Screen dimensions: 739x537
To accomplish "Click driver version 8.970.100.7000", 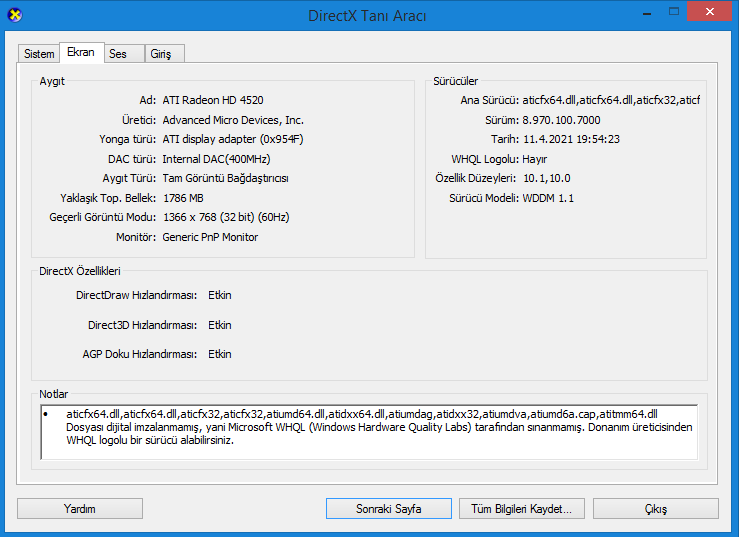I will 561,120.
